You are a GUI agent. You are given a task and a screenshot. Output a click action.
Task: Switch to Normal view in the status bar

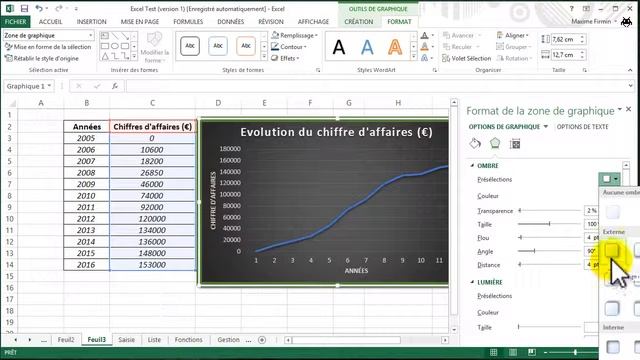click(493, 352)
